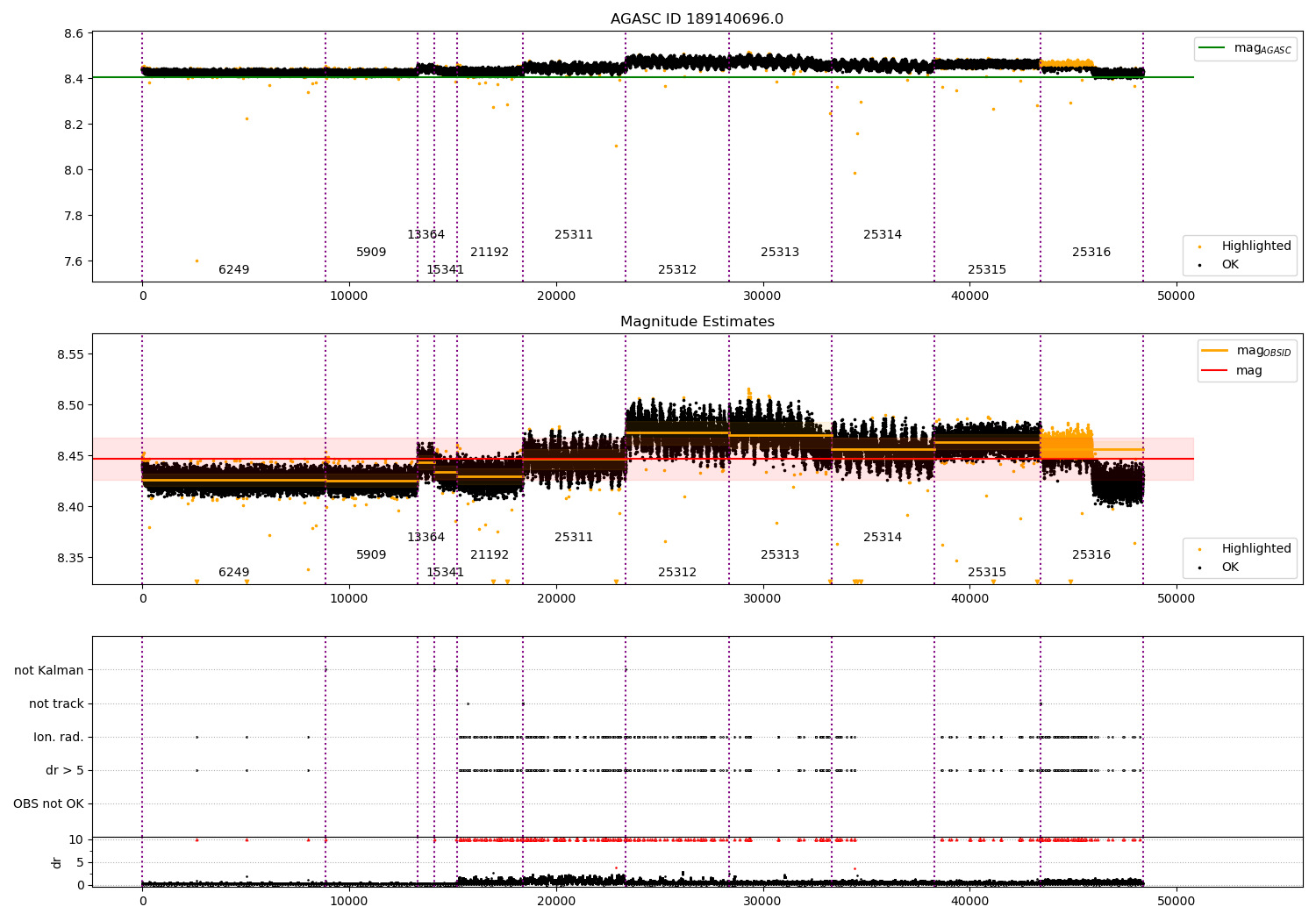This screenshot has height=921, width=1316.
Task: Click x-axis tick '20000' under top plot
Action: 556,296
